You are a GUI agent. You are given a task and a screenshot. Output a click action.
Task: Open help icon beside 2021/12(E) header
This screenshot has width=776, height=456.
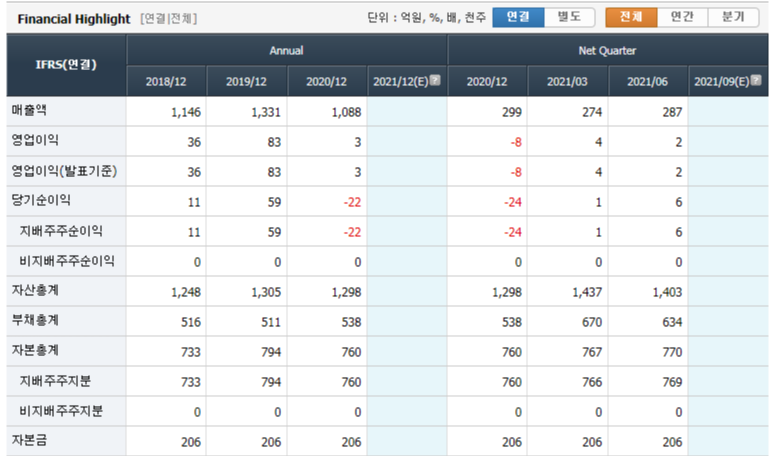click(435, 80)
